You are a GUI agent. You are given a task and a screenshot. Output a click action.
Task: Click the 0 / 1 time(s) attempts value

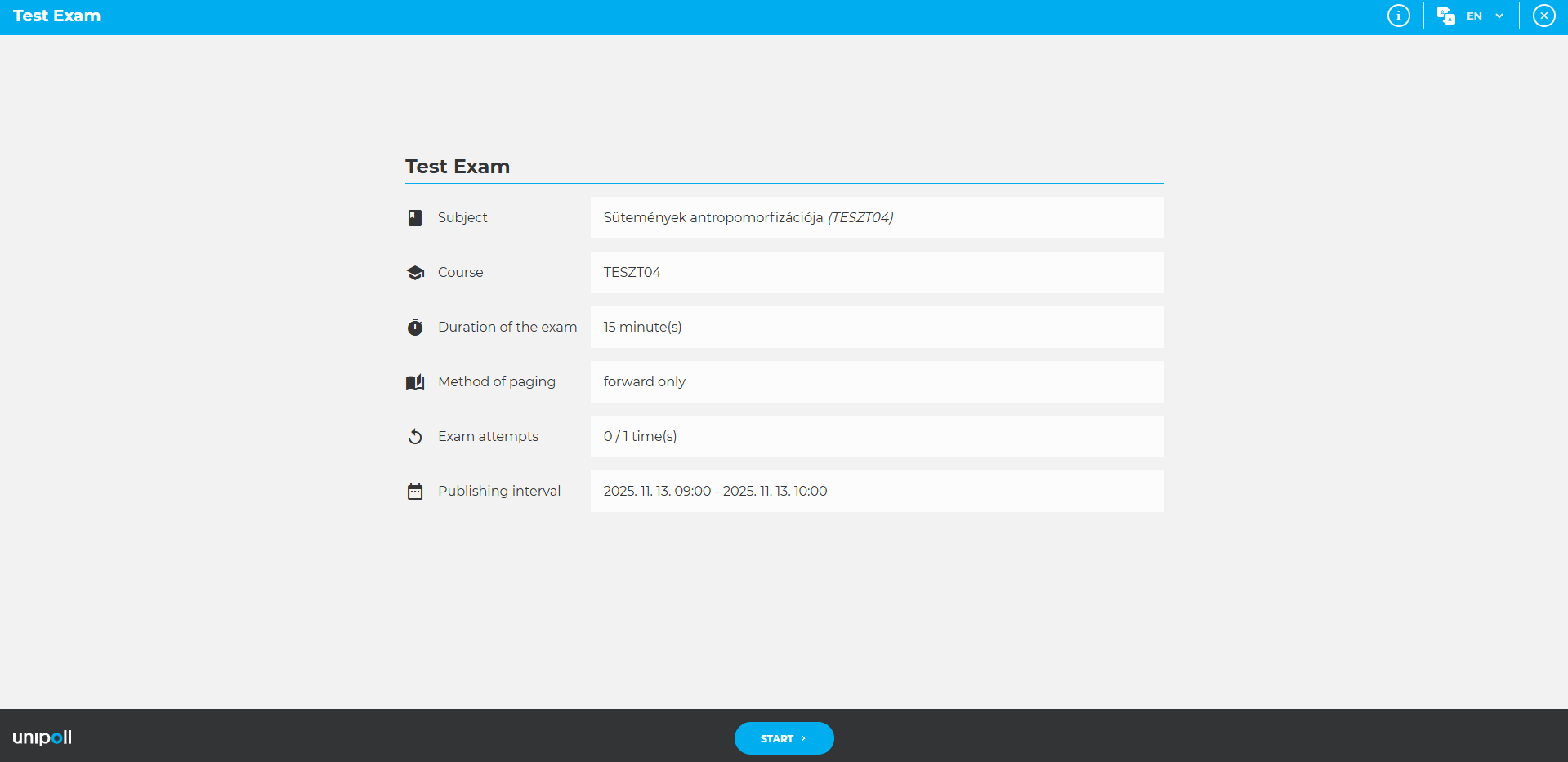coord(640,436)
